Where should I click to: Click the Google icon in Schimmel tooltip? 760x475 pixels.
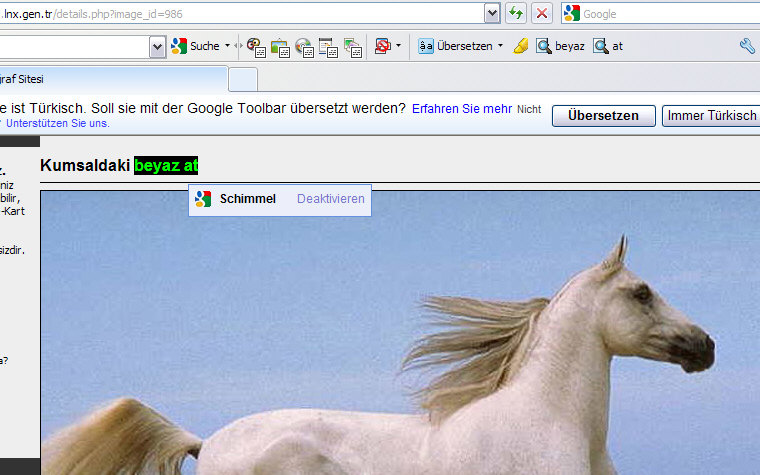click(203, 199)
